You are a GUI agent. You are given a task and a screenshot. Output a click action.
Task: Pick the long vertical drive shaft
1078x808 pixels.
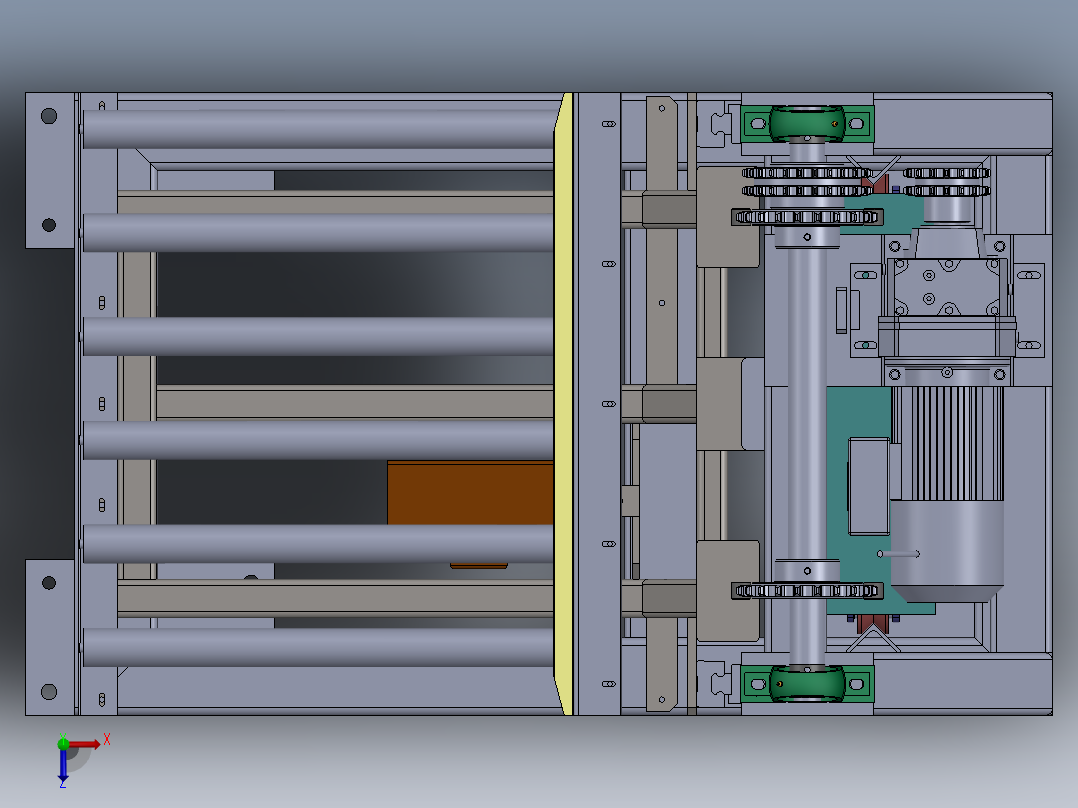pos(807,404)
